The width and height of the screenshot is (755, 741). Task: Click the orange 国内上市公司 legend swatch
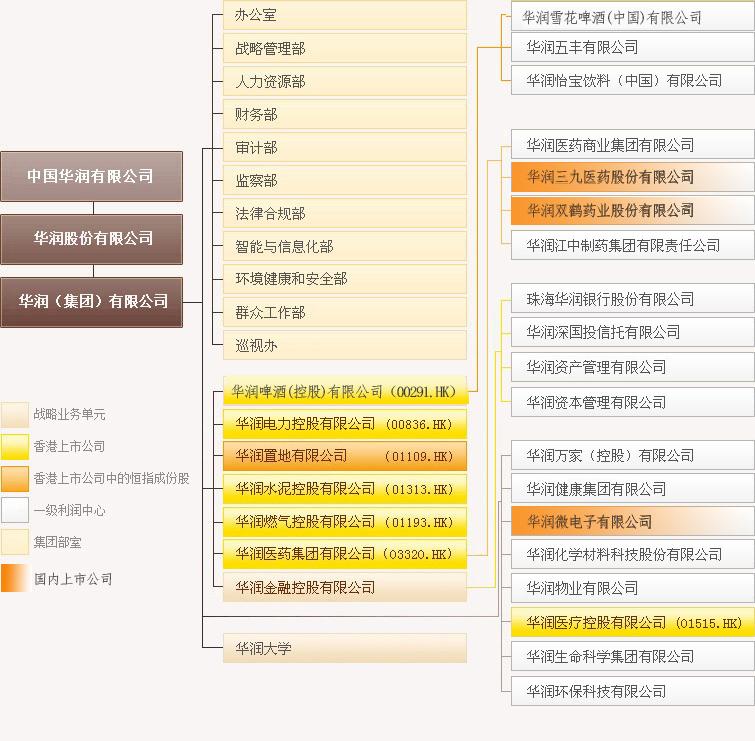coord(15,578)
